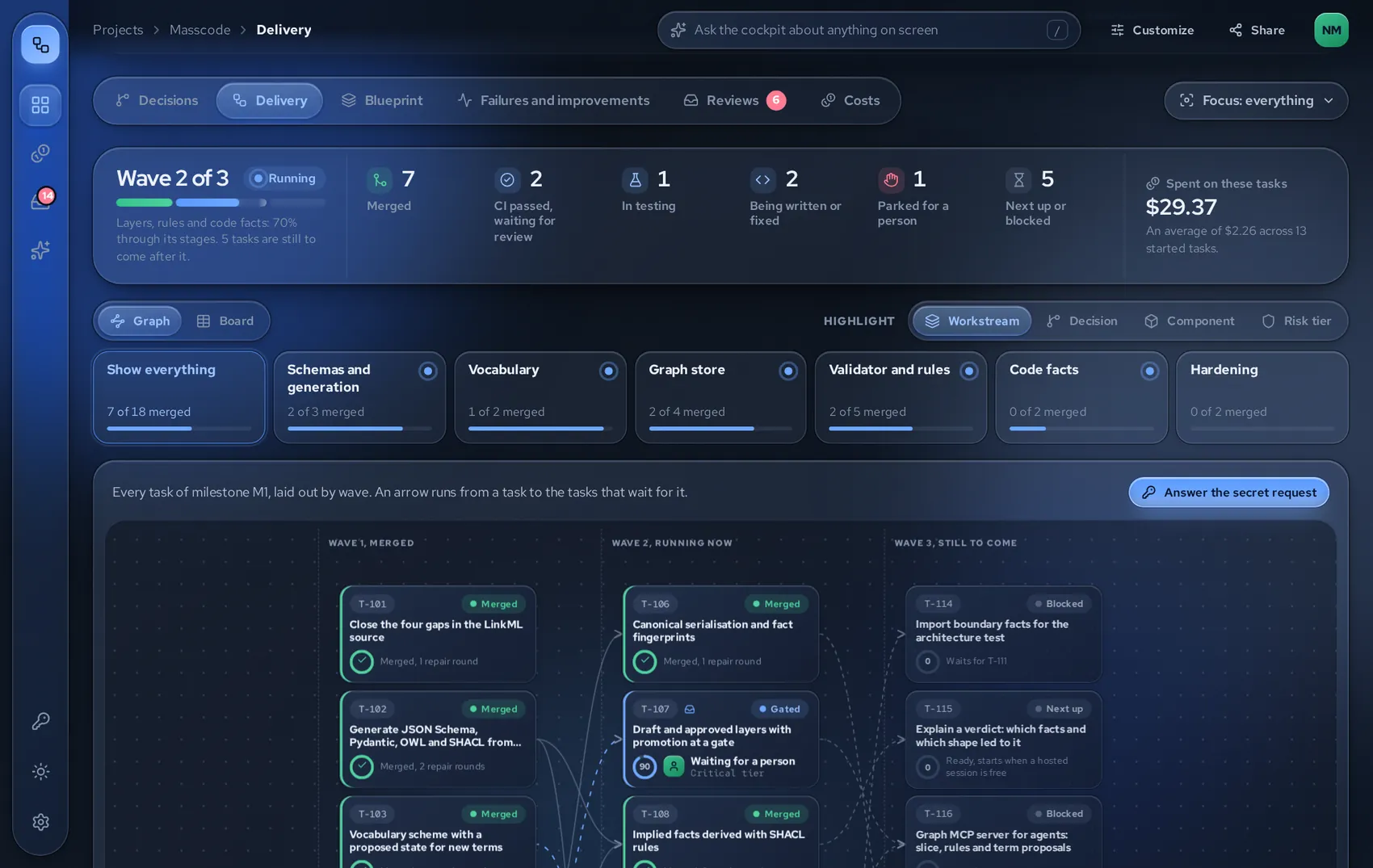Toggle Validator and rules workstream radio
The width and height of the screenshot is (1373, 868).
[x=968, y=371]
